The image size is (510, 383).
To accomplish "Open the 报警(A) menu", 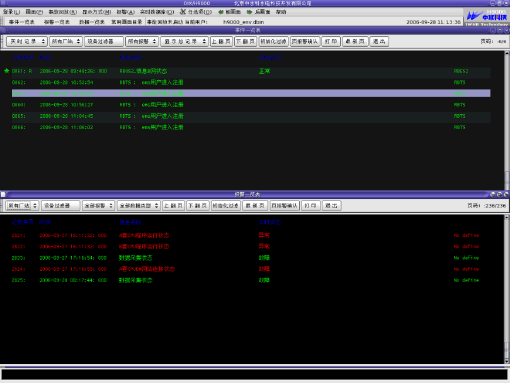I will [126, 12].
